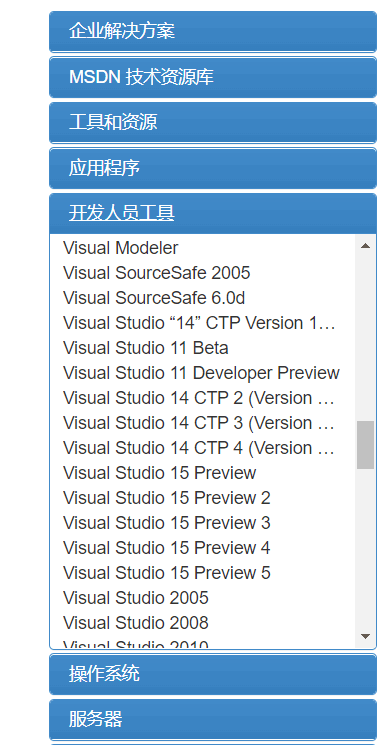Image resolution: width=383 pixels, height=745 pixels.
Task: Expand the 企业解决方案 accordion section
Action: tap(213, 32)
